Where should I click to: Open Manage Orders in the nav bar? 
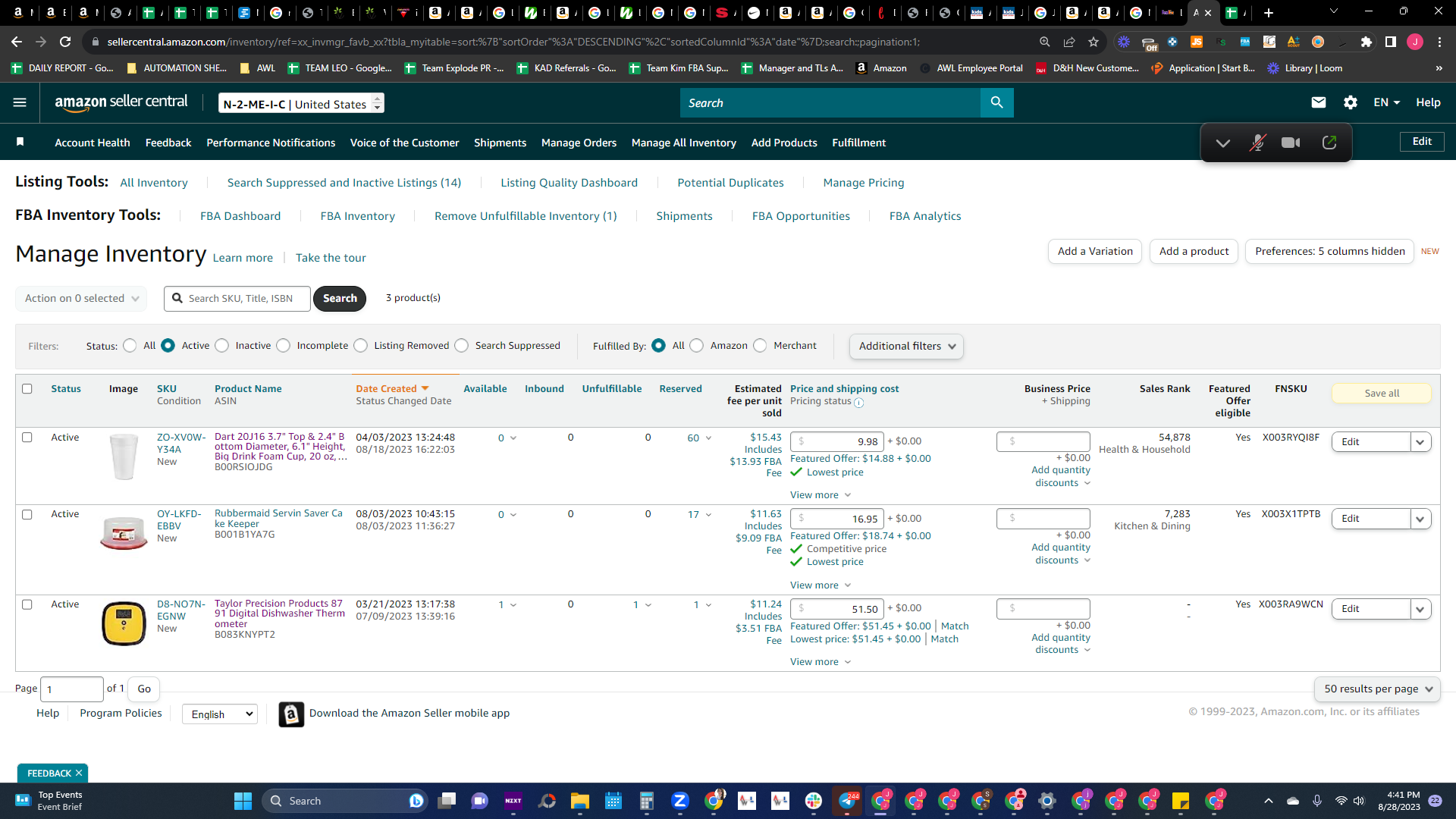pyautogui.click(x=579, y=142)
